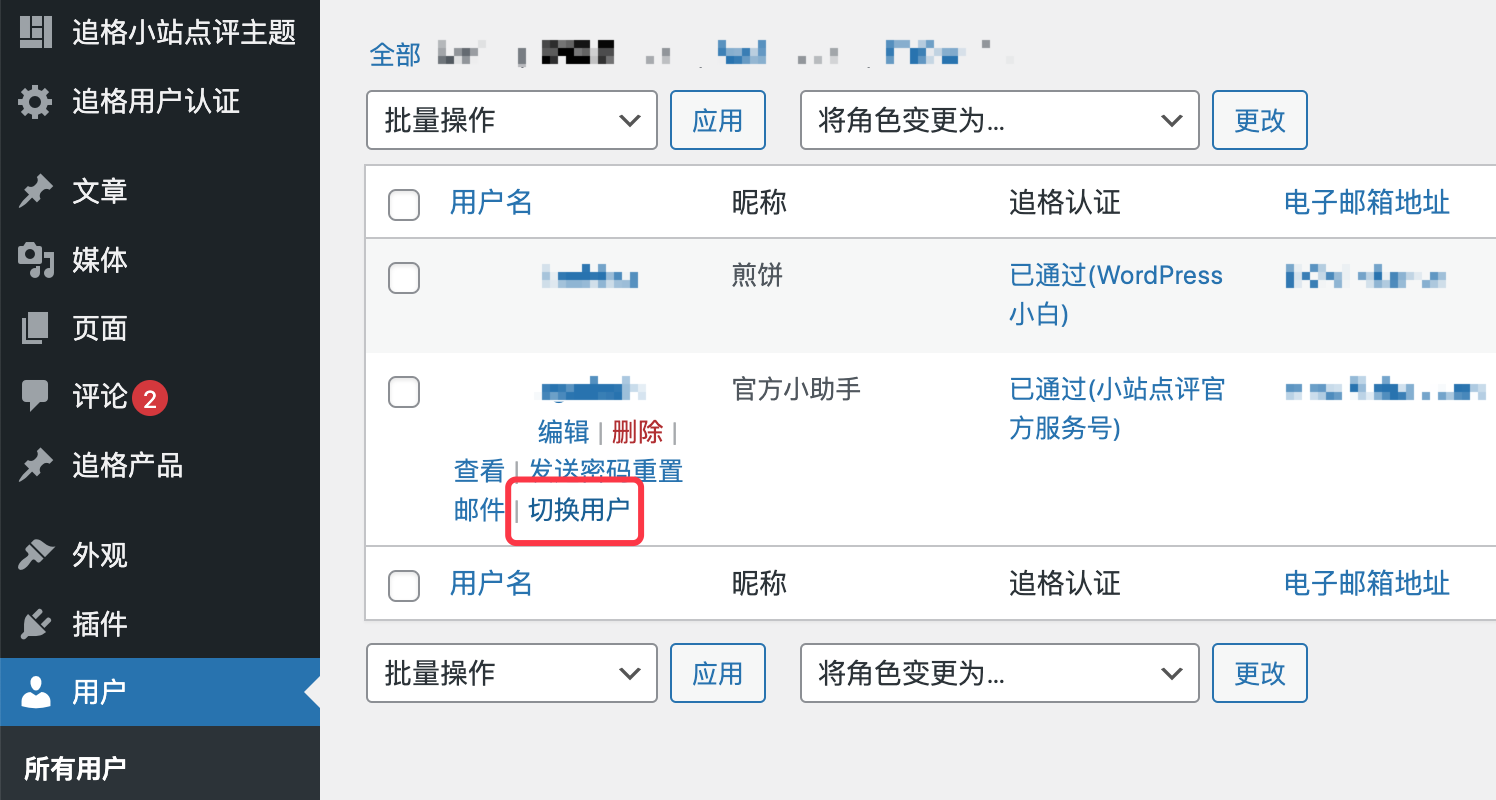1496x800 pixels.
Task: Sort by 电子邮箱地址 column header
Action: [1367, 203]
